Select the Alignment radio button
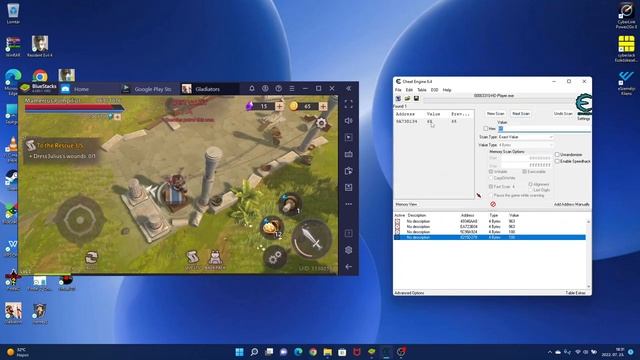Viewport: 640px width, 360px height. 531,184
